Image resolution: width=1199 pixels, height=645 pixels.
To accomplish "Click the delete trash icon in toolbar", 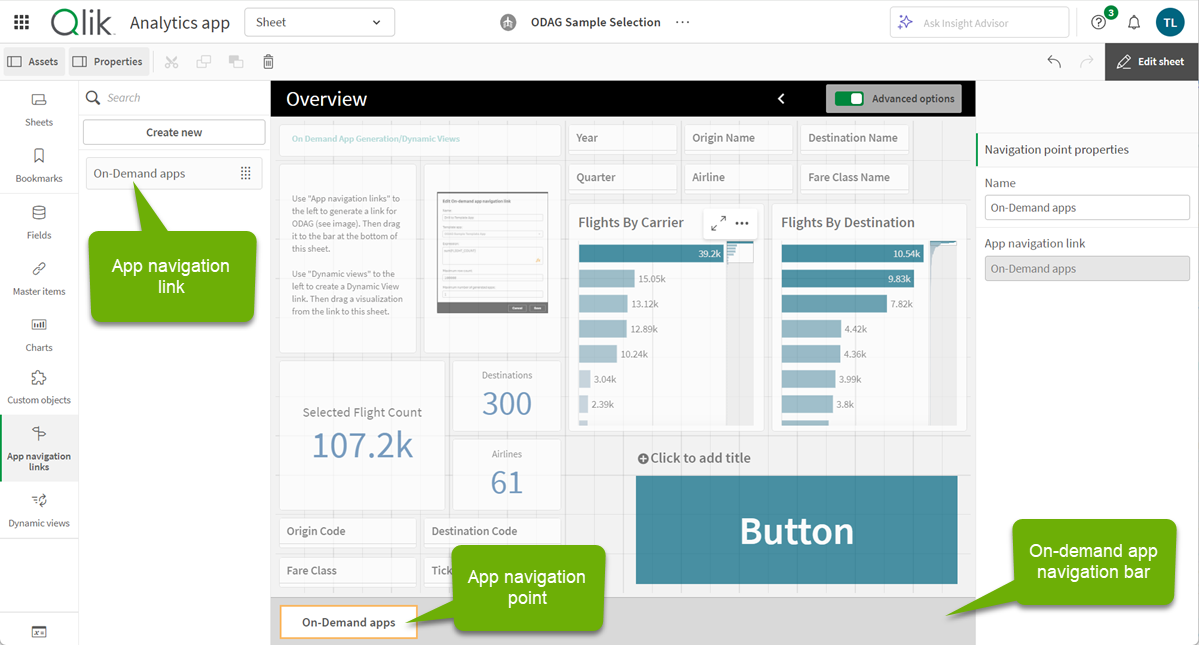I will tap(268, 62).
